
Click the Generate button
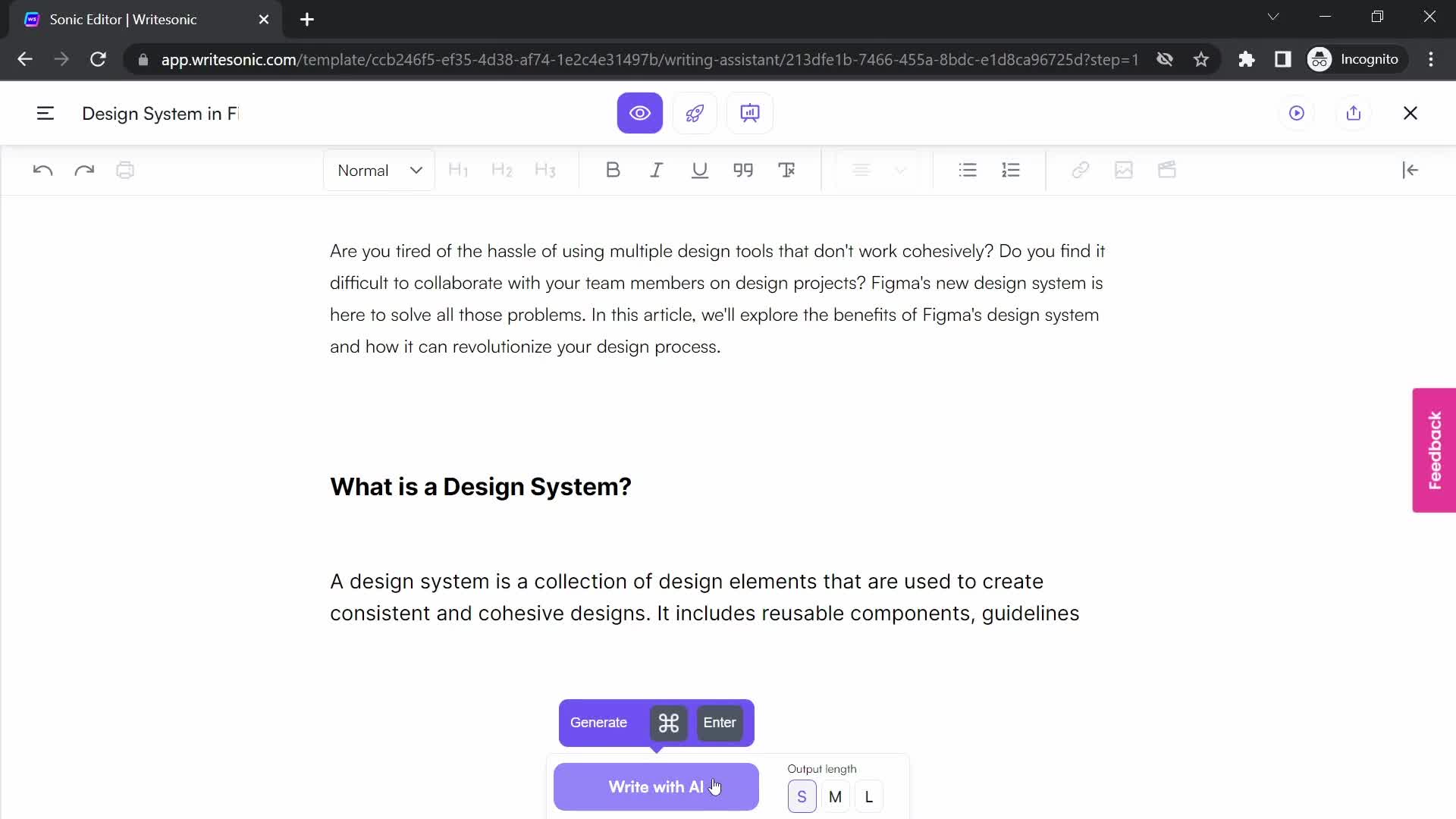pos(598,722)
